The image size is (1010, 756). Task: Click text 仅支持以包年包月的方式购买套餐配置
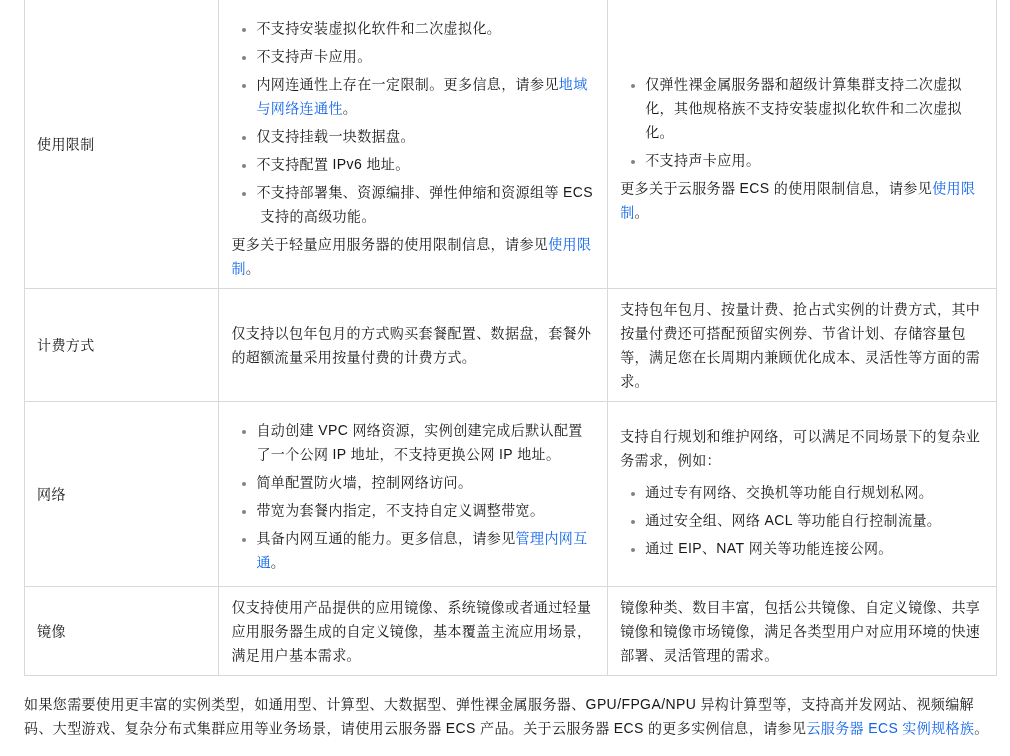coord(411,345)
